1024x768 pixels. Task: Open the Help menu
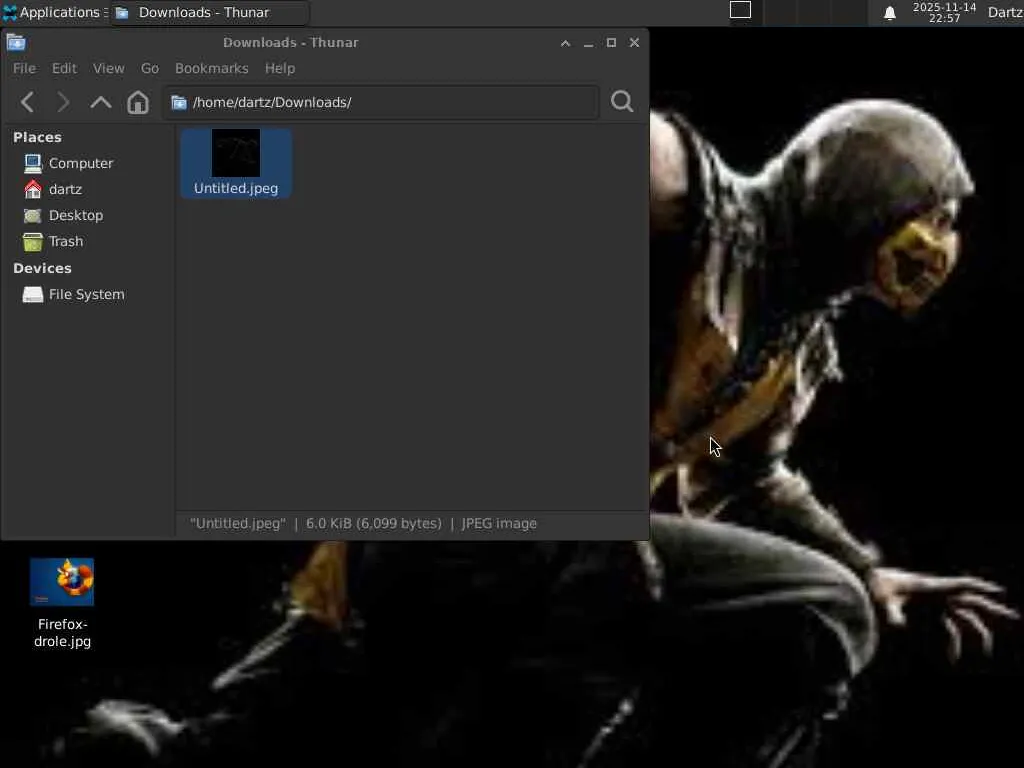point(280,69)
